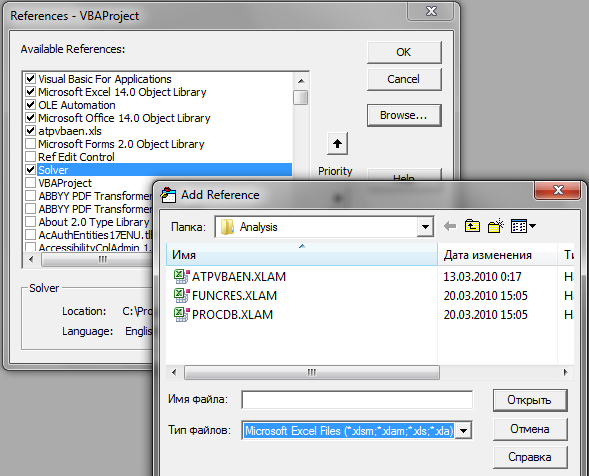Click the Имя файла input field
The height and width of the screenshot is (476, 589).
[357, 400]
